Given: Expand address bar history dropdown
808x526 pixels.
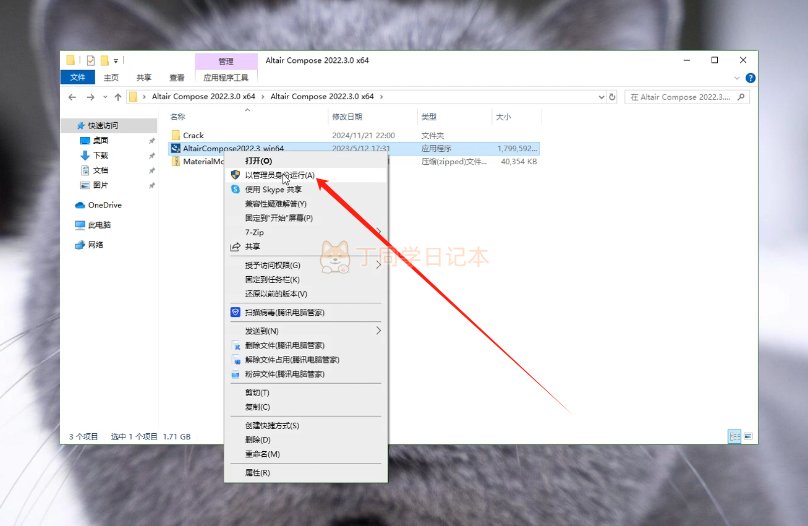Looking at the screenshot, I should (x=601, y=97).
